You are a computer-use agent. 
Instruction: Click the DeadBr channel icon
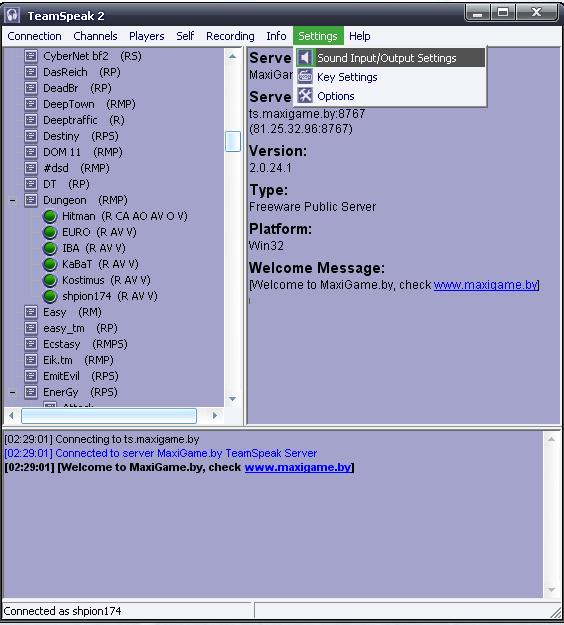pos(31,88)
